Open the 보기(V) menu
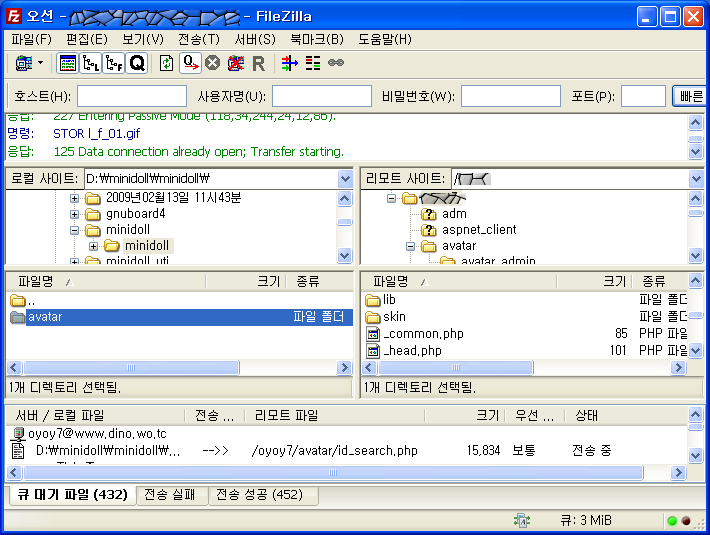The width and height of the screenshot is (710, 535). [x=143, y=39]
